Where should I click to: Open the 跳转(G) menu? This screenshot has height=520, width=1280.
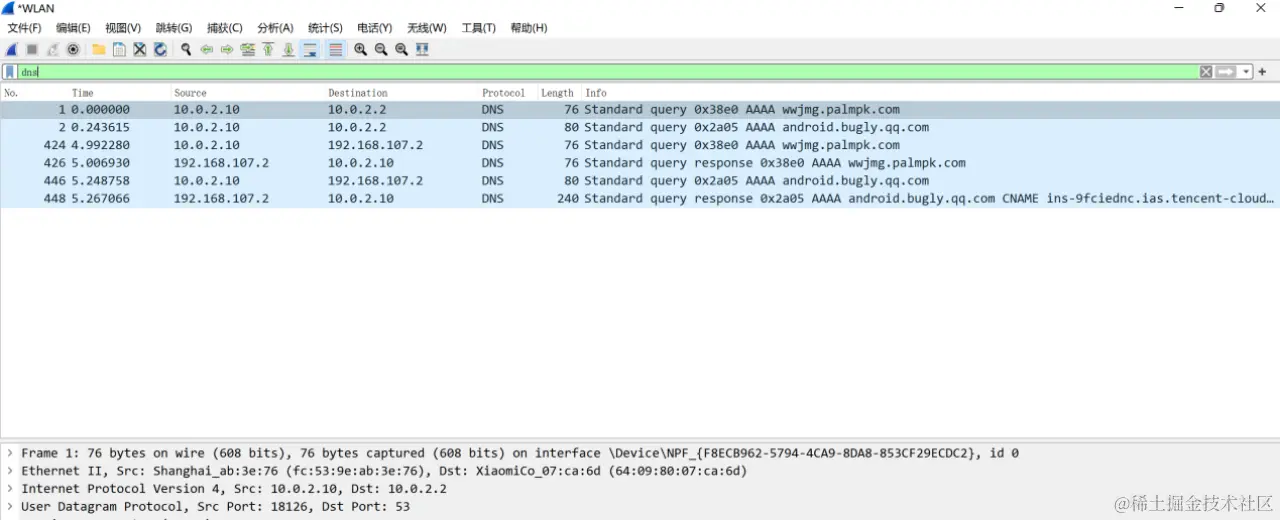pyautogui.click(x=174, y=28)
